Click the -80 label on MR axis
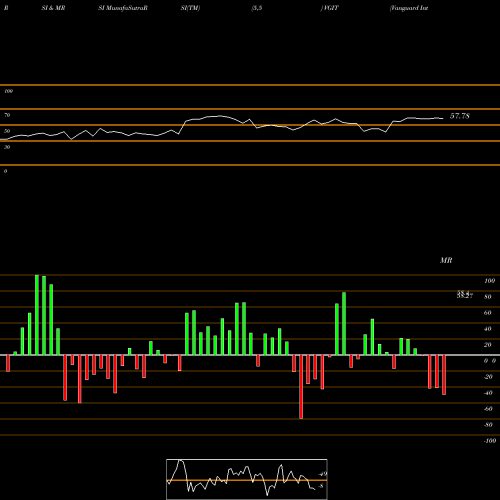Viewport: 500px width, 500px height. tap(488, 425)
